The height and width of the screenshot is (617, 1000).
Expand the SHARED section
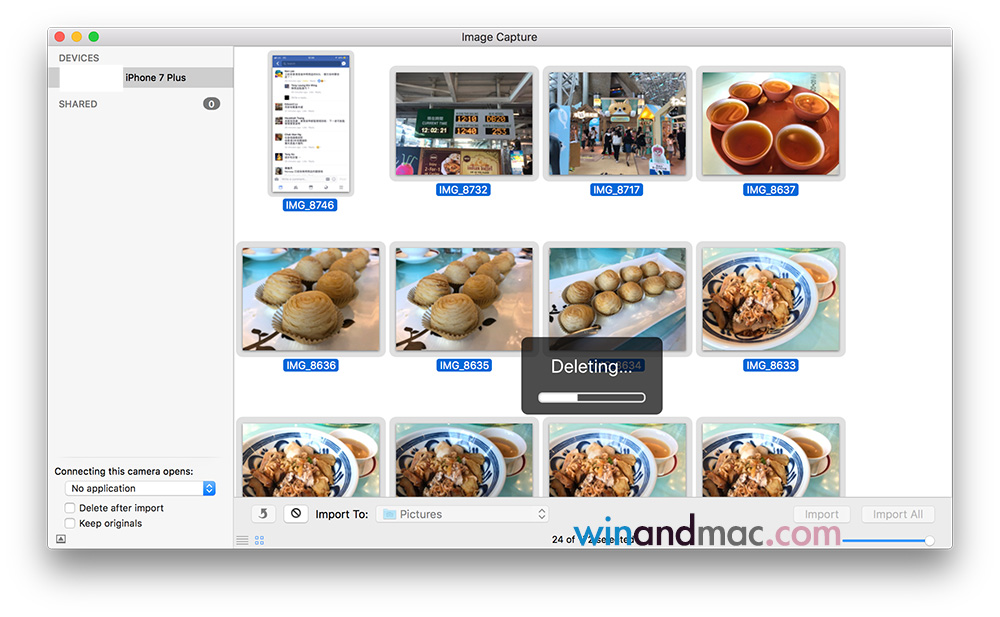[x=78, y=104]
